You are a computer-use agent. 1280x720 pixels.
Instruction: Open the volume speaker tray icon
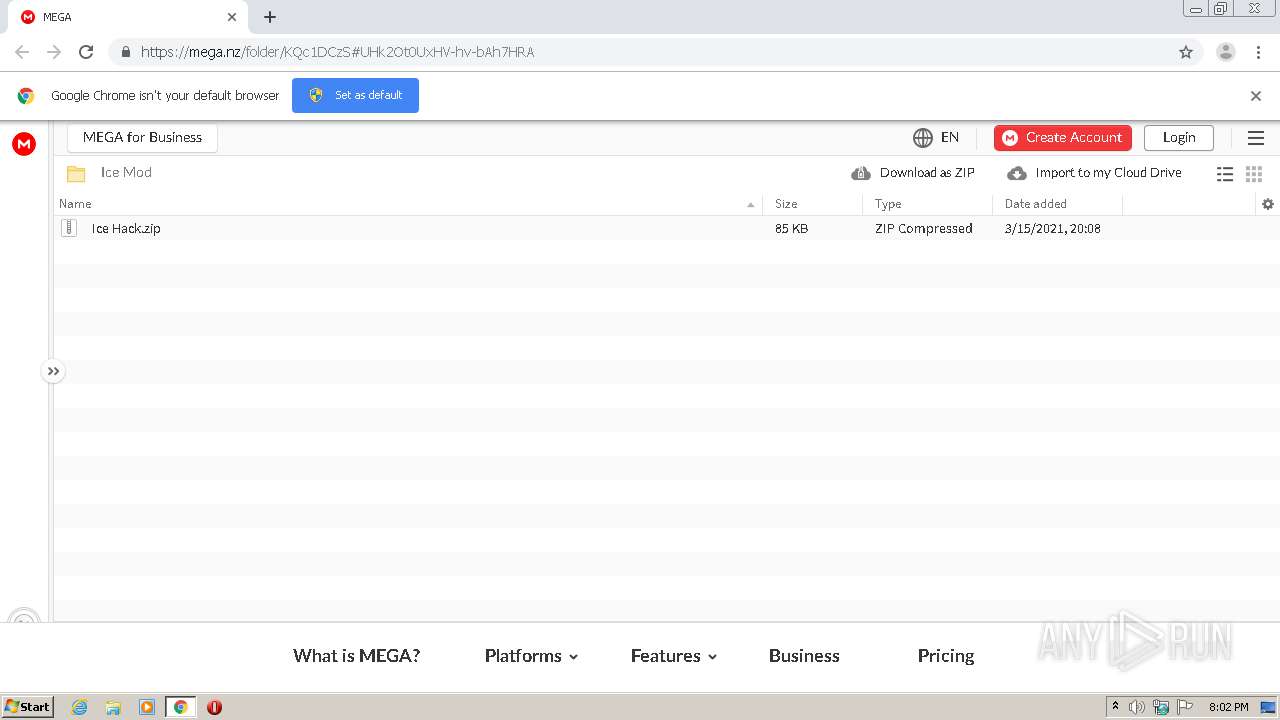(x=1137, y=707)
